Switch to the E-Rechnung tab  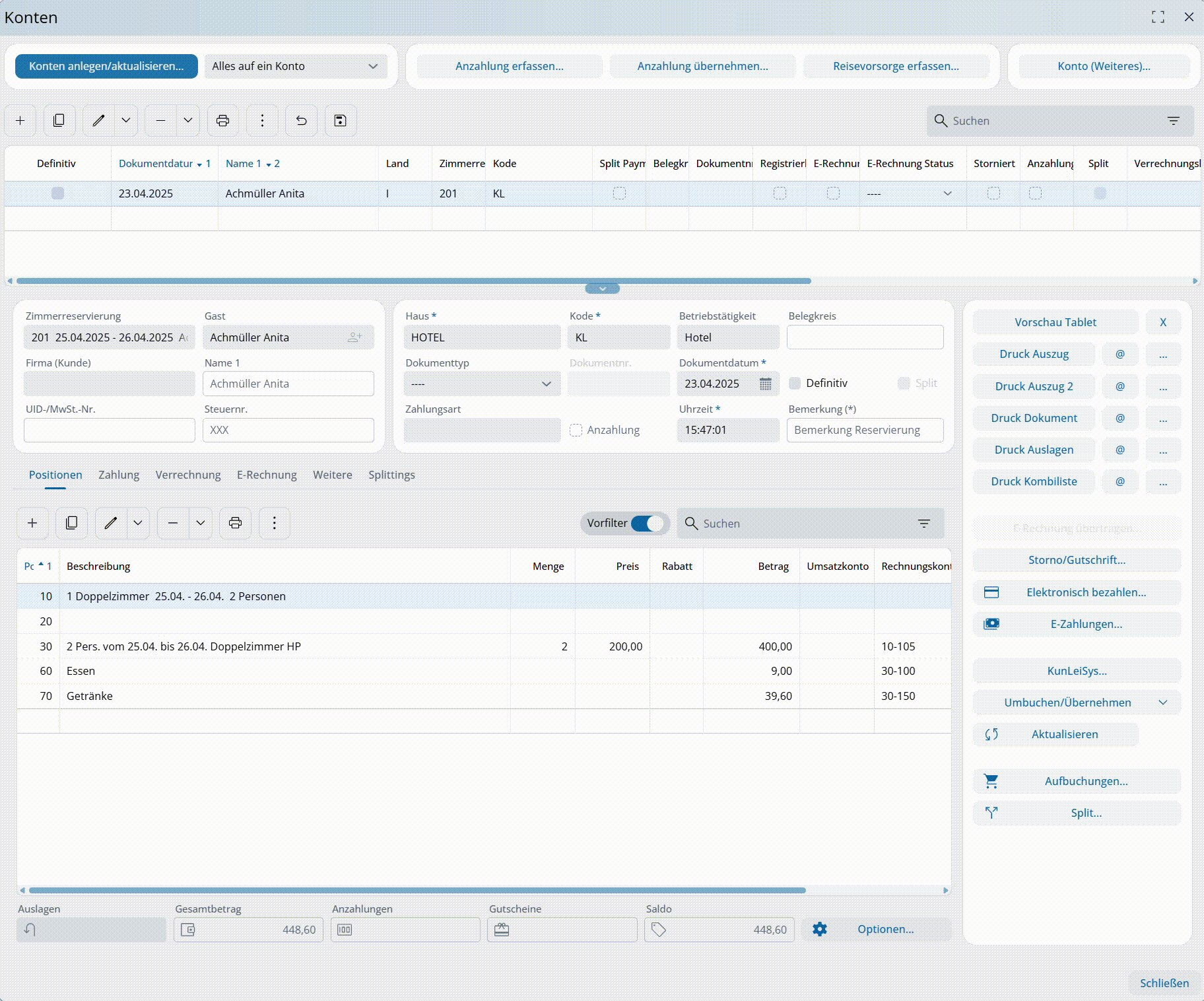point(267,475)
